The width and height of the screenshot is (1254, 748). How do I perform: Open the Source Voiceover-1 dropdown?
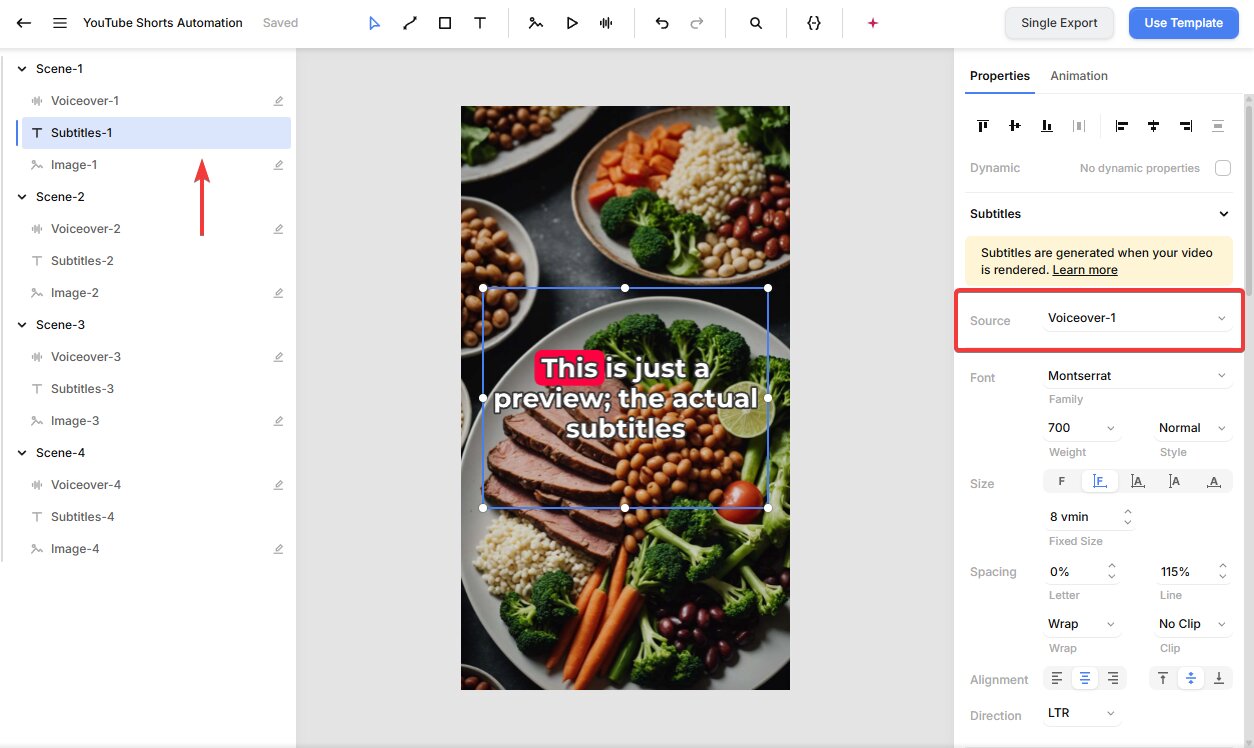point(1137,318)
